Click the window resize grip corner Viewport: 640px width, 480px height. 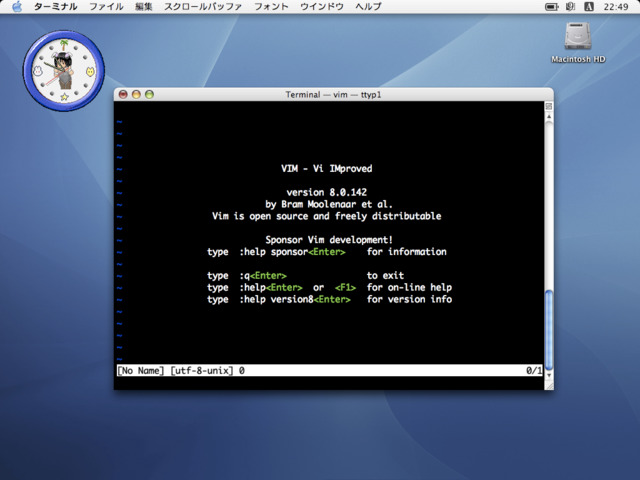[x=549, y=385]
